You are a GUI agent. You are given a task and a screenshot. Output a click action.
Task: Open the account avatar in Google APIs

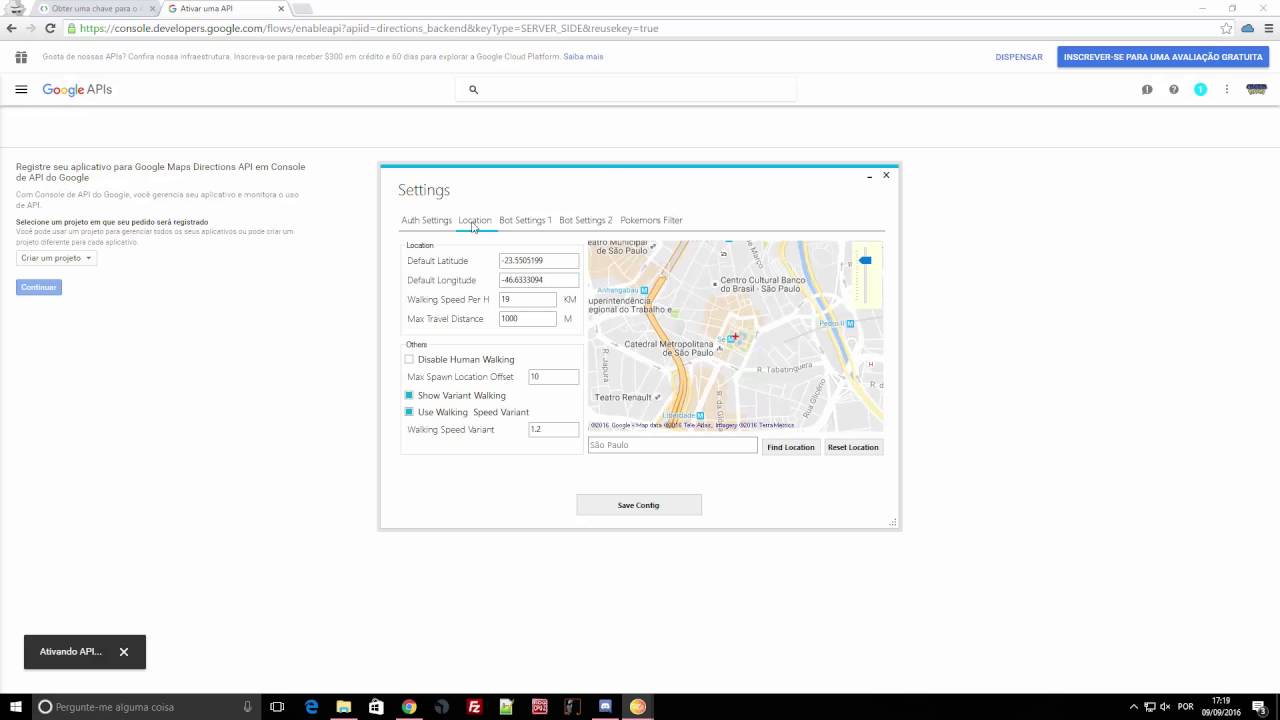click(1257, 89)
